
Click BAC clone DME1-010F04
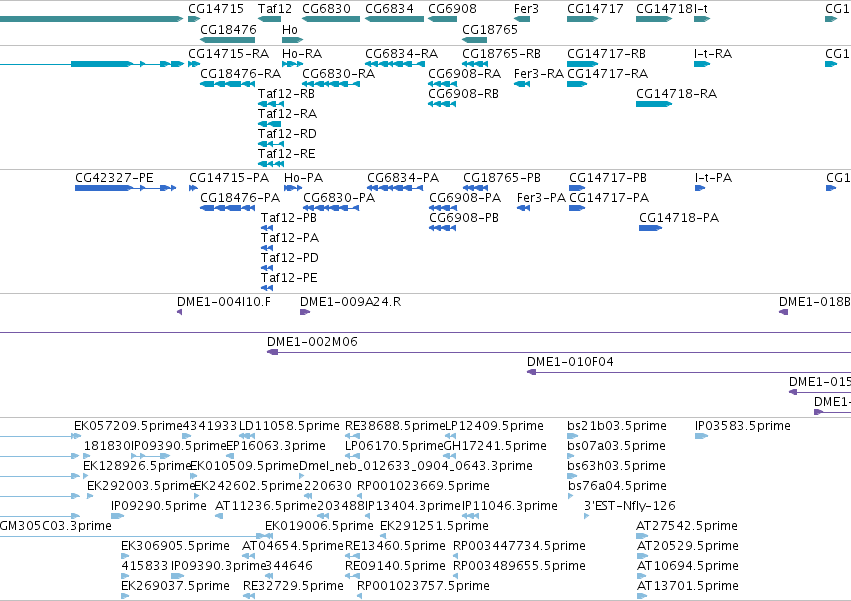[x=570, y=362]
